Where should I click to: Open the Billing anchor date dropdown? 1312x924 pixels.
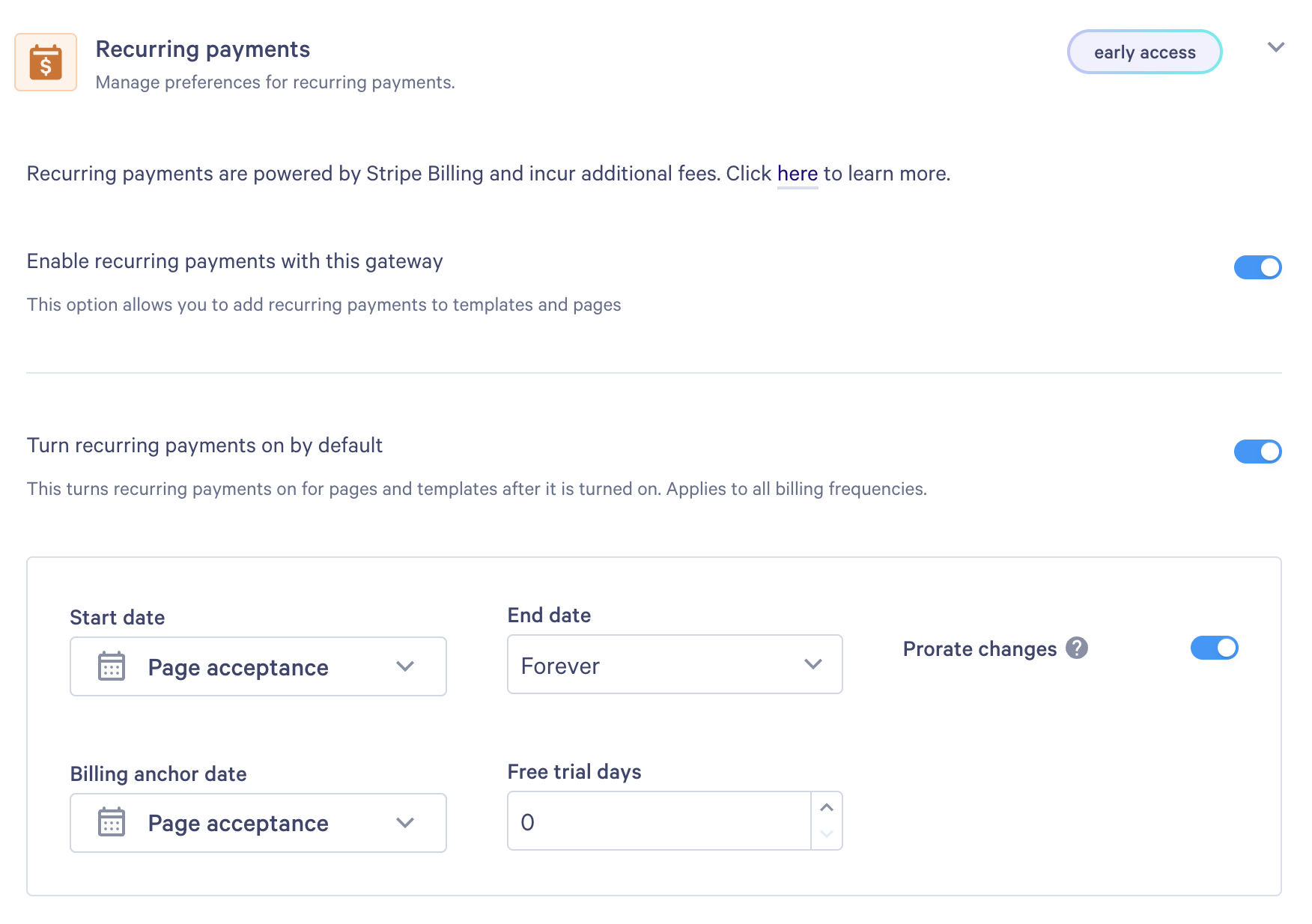[258, 823]
